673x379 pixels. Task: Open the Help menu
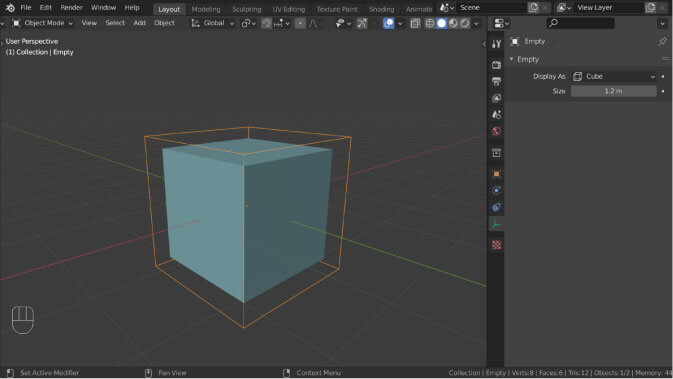(x=132, y=8)
